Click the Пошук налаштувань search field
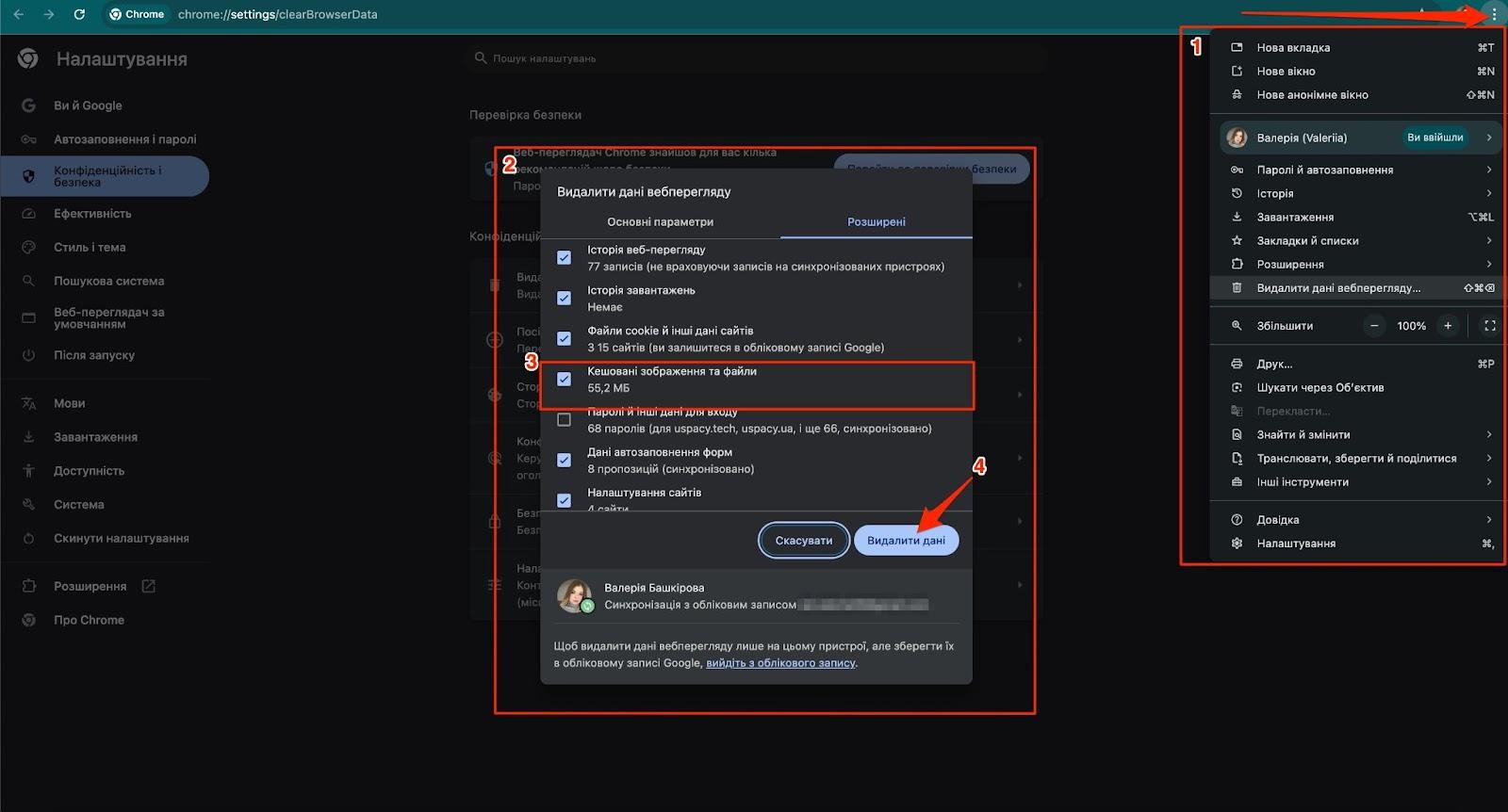 [x=758, y=58]
